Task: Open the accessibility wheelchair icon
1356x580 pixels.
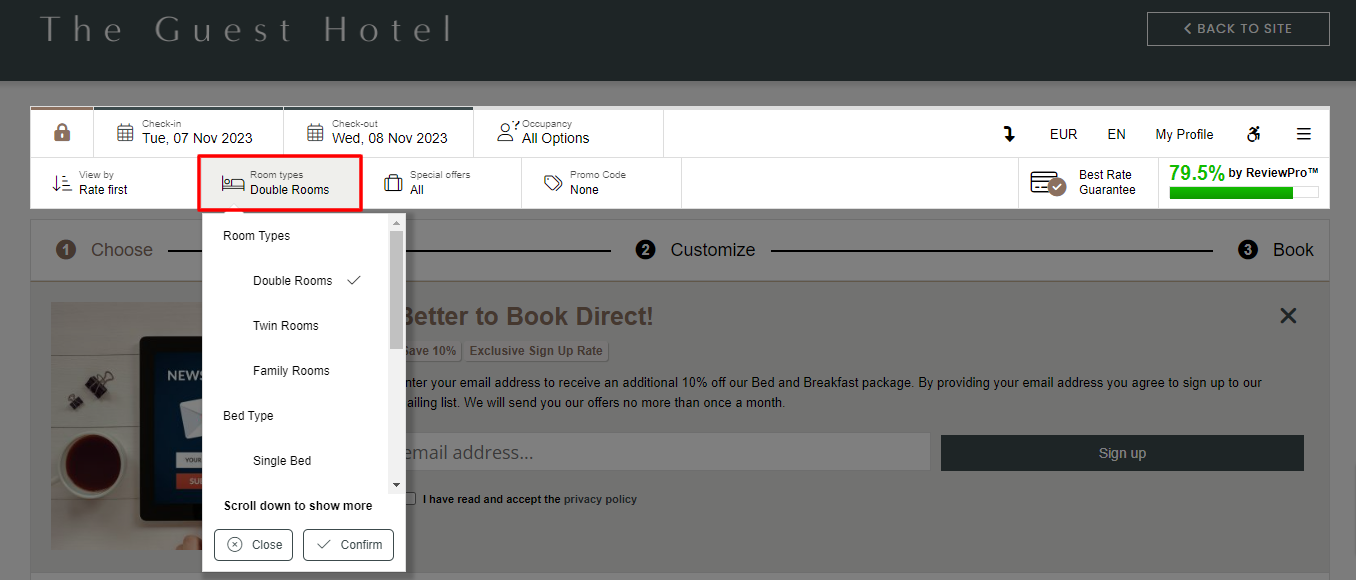Action: pyautogui.click(x=1254, y=134)
